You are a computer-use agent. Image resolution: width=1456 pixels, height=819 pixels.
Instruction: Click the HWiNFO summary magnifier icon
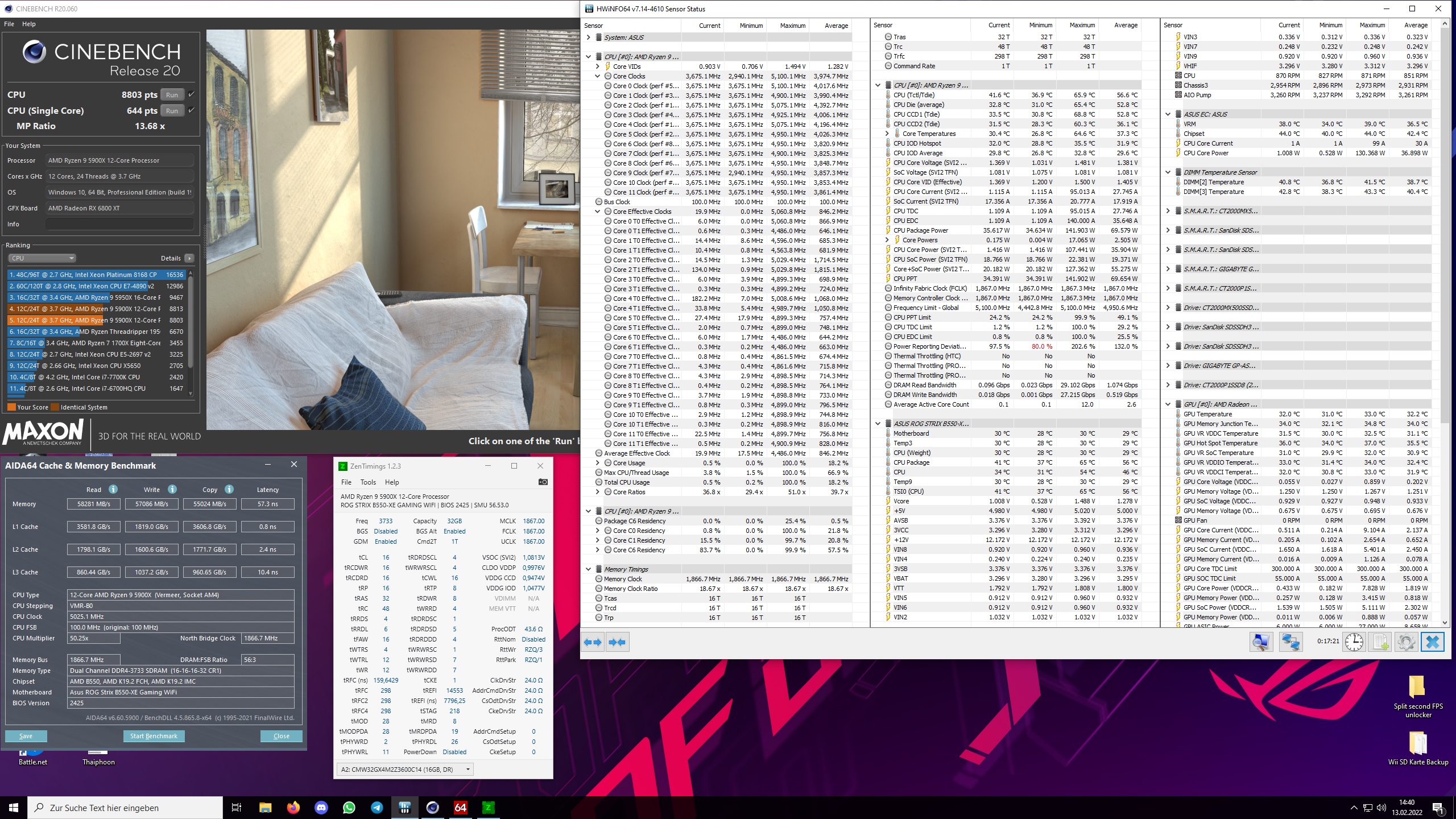click(x=1261, y=642)
